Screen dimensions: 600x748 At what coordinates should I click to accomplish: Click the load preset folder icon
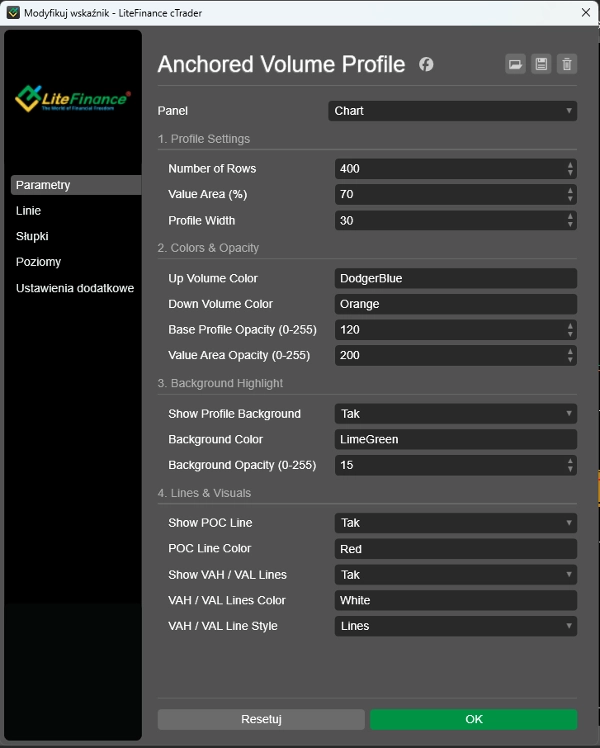(x=515, y=64)
